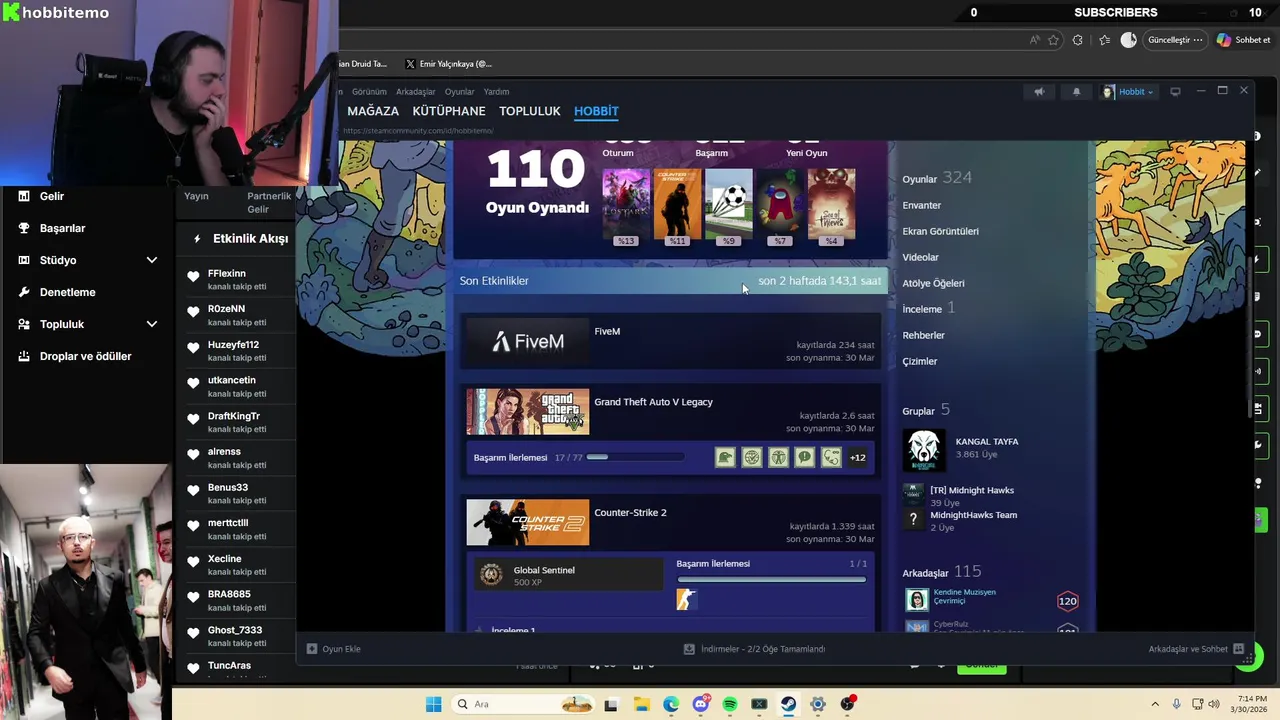Open [TR] Midnight Hawks group link
Viewport: 1280px width, 720px height.
(x=972, y=490)
